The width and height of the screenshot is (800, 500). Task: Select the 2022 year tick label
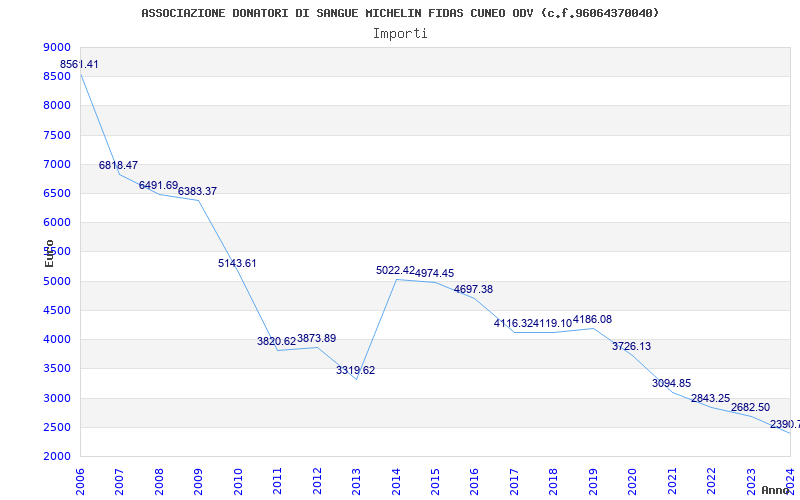(710, 479)
